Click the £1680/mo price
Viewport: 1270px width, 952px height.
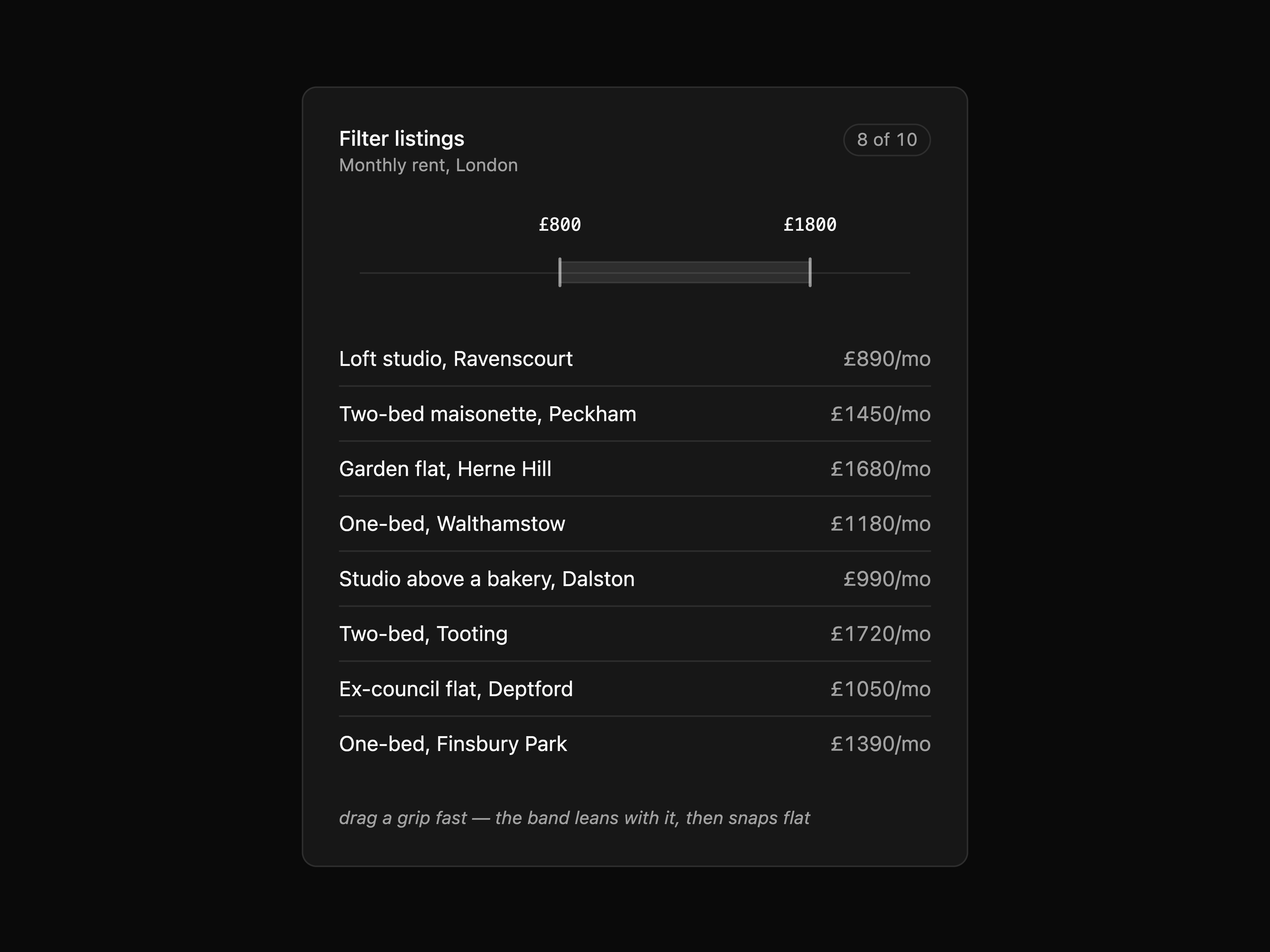[880, 469]
